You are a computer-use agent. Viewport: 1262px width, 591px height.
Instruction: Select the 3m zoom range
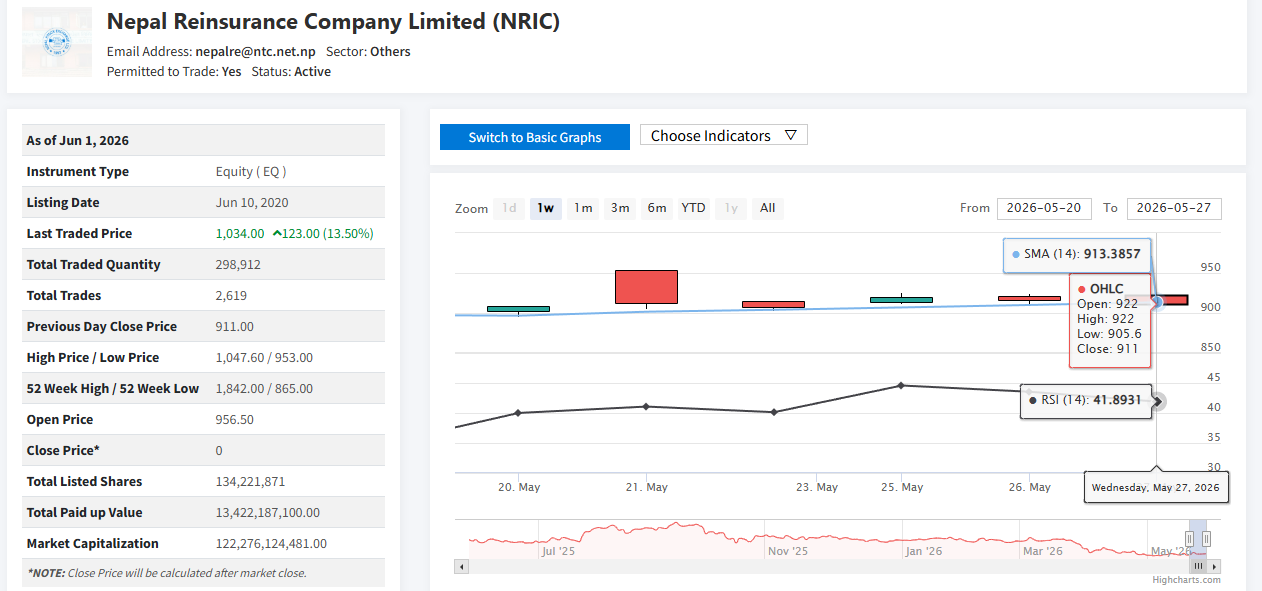620,208
